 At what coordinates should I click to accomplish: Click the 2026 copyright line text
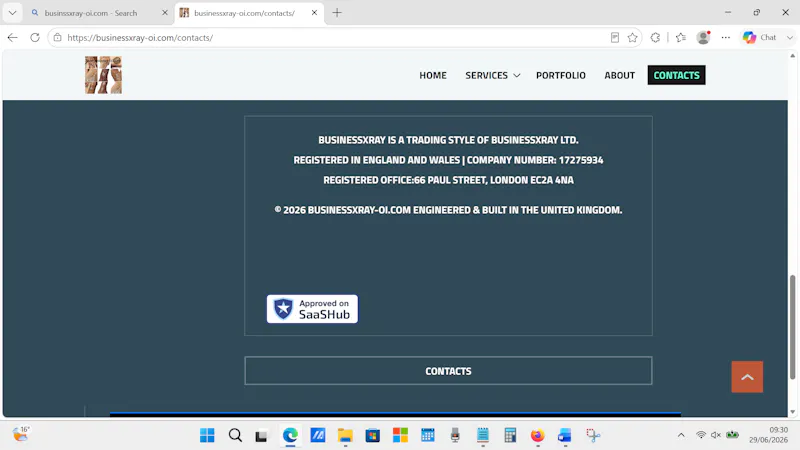[448, 210]
